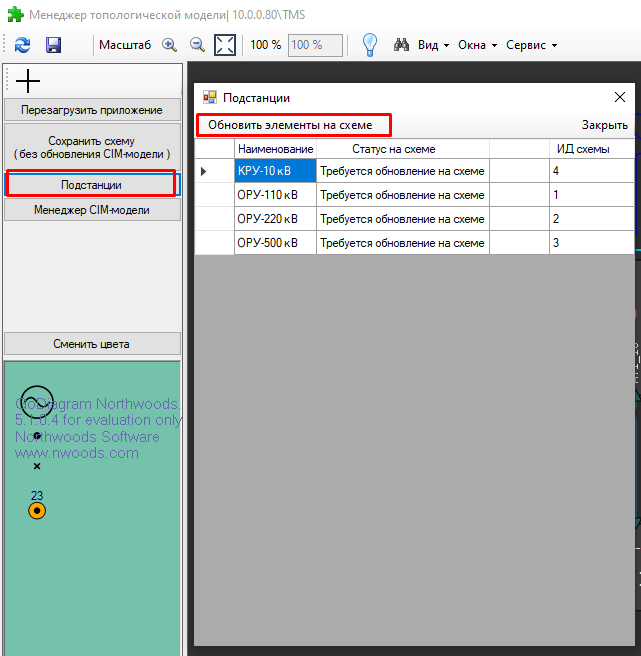Click the Сменить цвета button
This screenshot has width=641, height=656.
[92, 344]
